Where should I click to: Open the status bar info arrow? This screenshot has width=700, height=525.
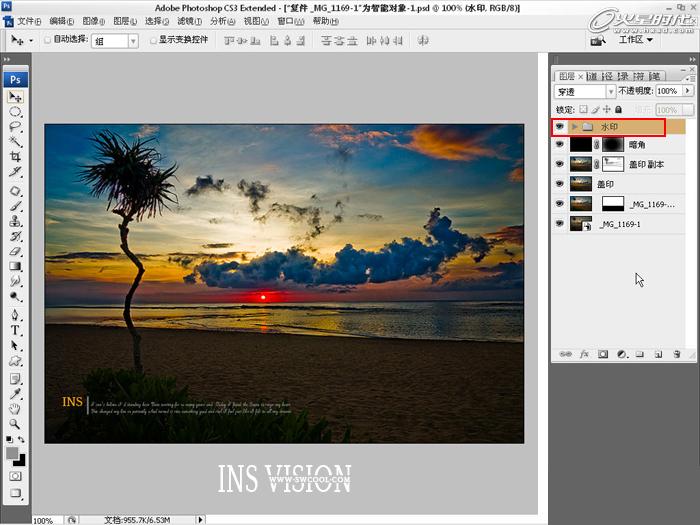[x=200, y=520]
